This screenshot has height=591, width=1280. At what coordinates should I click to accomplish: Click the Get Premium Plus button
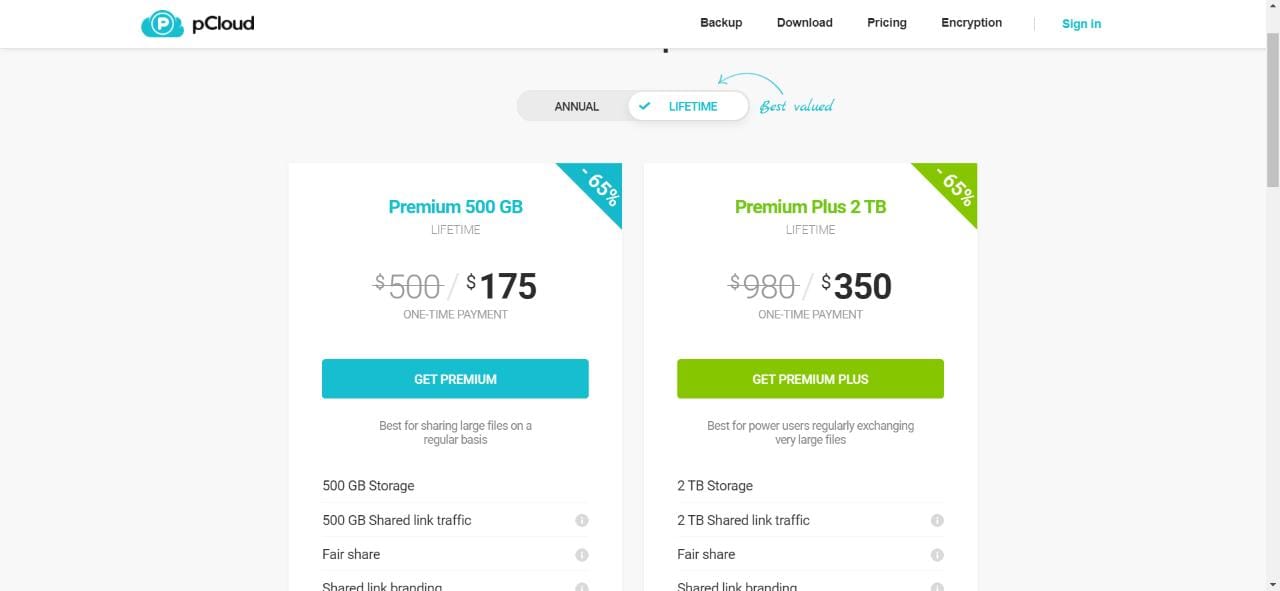(810, 379)
